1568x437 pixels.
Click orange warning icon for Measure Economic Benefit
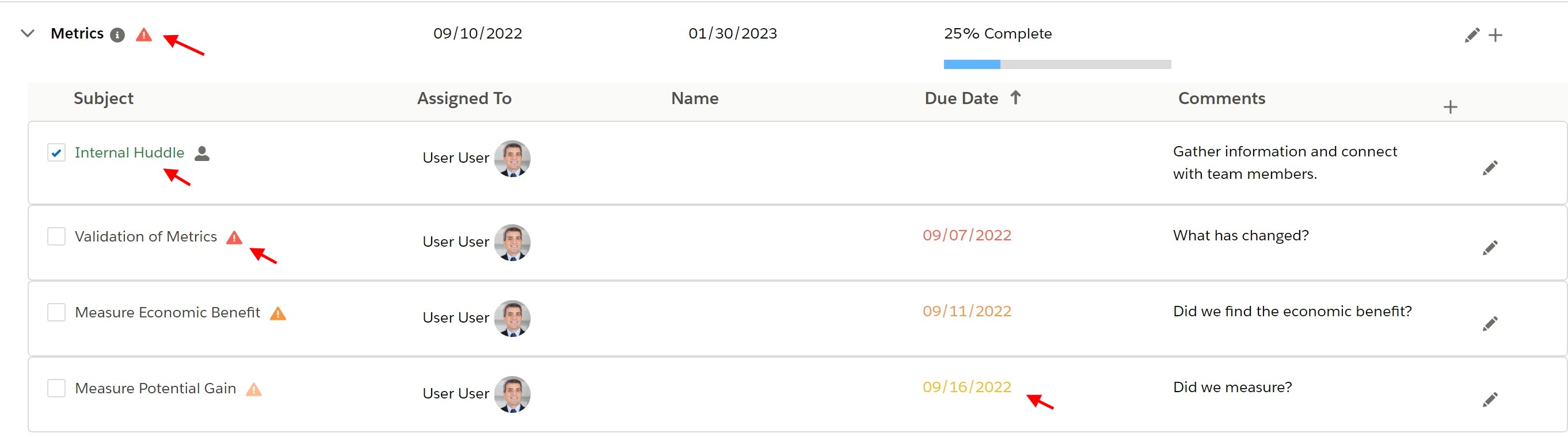277,313
